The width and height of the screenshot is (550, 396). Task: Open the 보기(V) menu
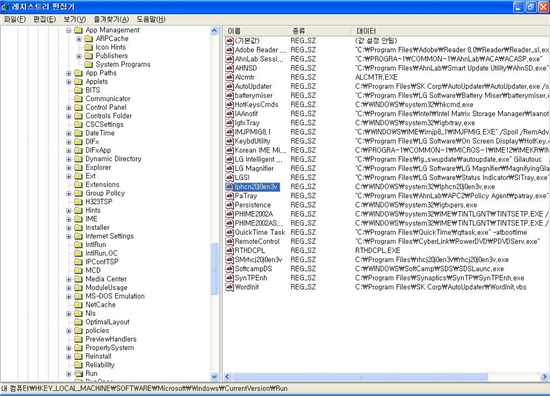tap(74, 19)
